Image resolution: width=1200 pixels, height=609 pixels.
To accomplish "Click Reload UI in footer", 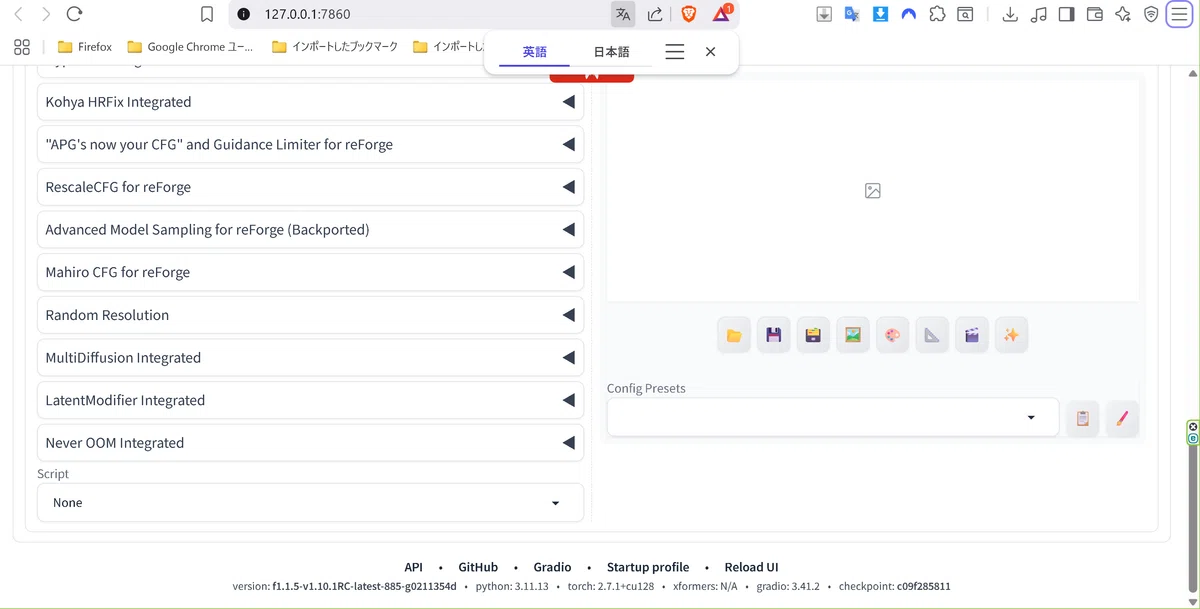I will pyautogui.click(x=751, y=567).
